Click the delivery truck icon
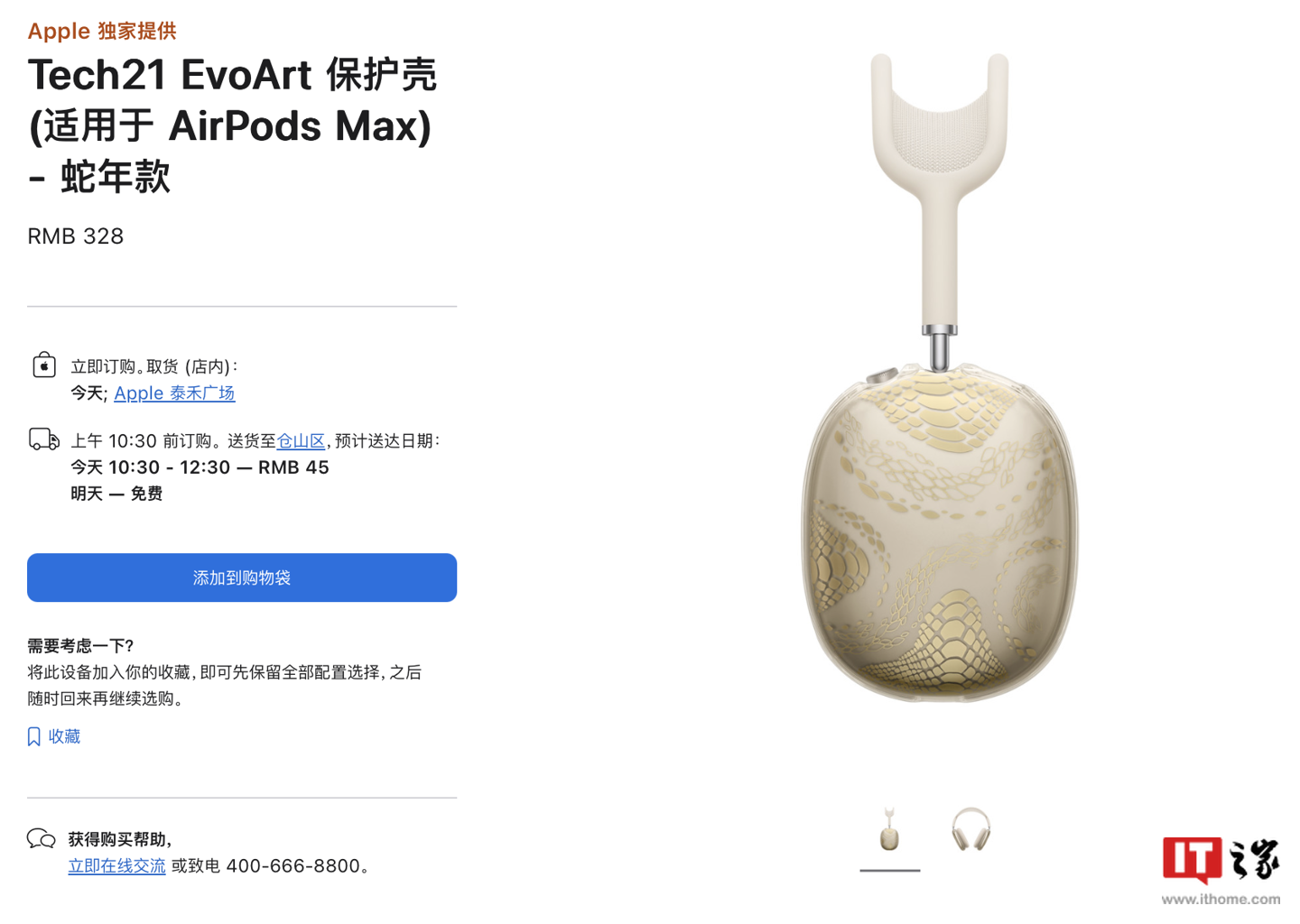Image resolution: width=1300 pixels, height=924 pixels. pyautogui.click(x=44, y=439)
